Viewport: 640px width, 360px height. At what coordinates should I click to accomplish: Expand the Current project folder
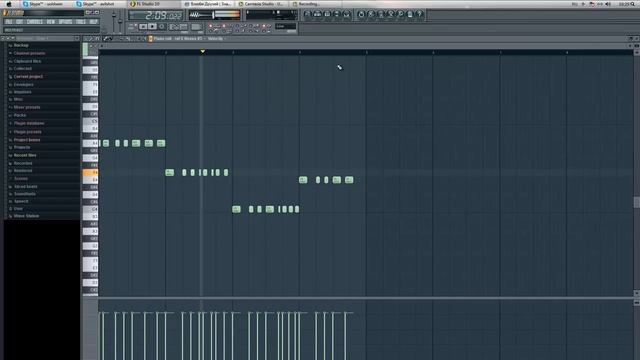tap(28, 76)
